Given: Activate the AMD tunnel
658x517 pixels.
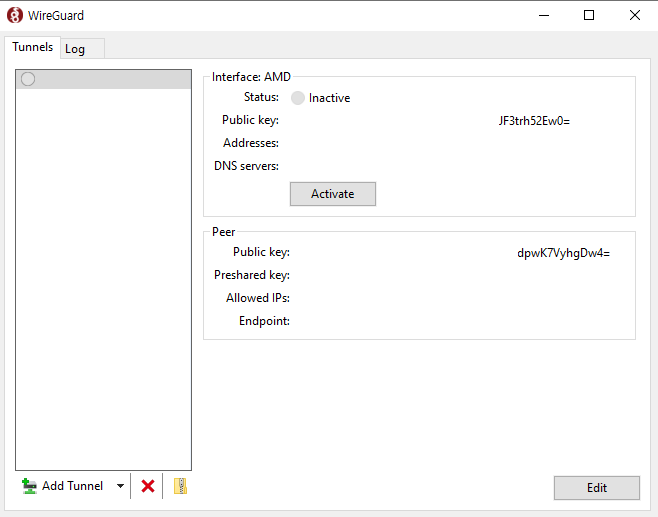Looking at the screenshot, I should [333, 194].
